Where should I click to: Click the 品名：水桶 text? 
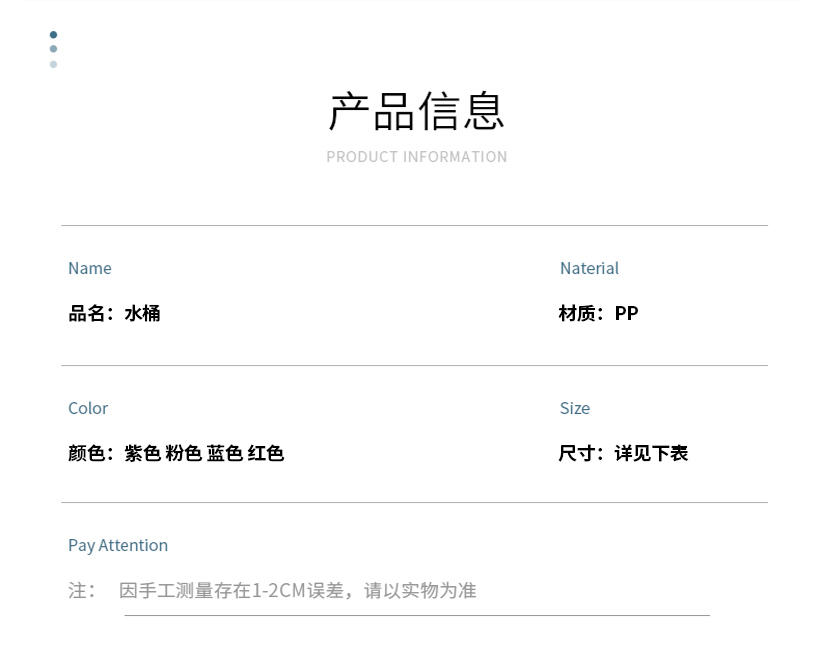[x=114, y=313]
